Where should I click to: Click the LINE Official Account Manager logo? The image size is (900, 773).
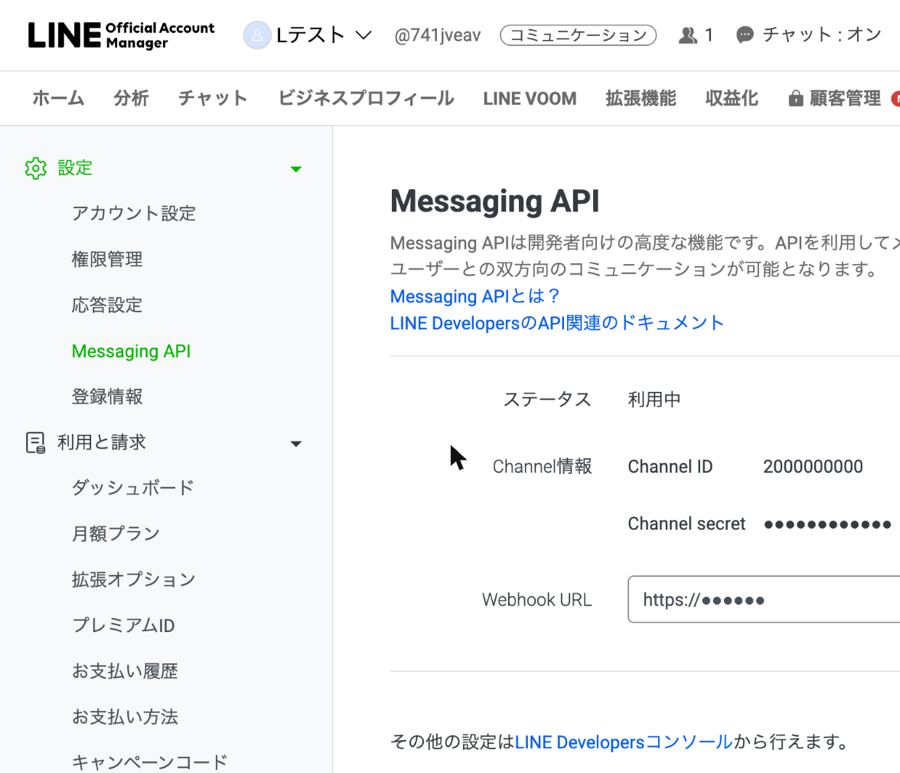(121, 36)
